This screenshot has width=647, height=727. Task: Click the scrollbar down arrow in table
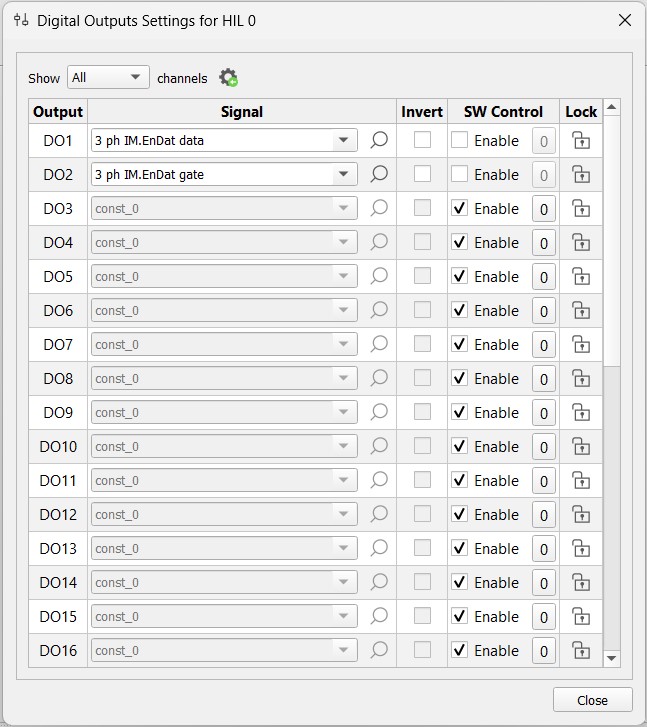[612, 658]
